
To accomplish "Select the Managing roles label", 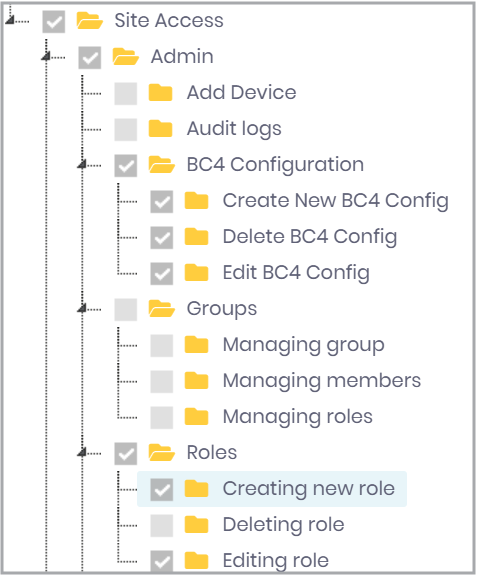I will click(298, 417).
